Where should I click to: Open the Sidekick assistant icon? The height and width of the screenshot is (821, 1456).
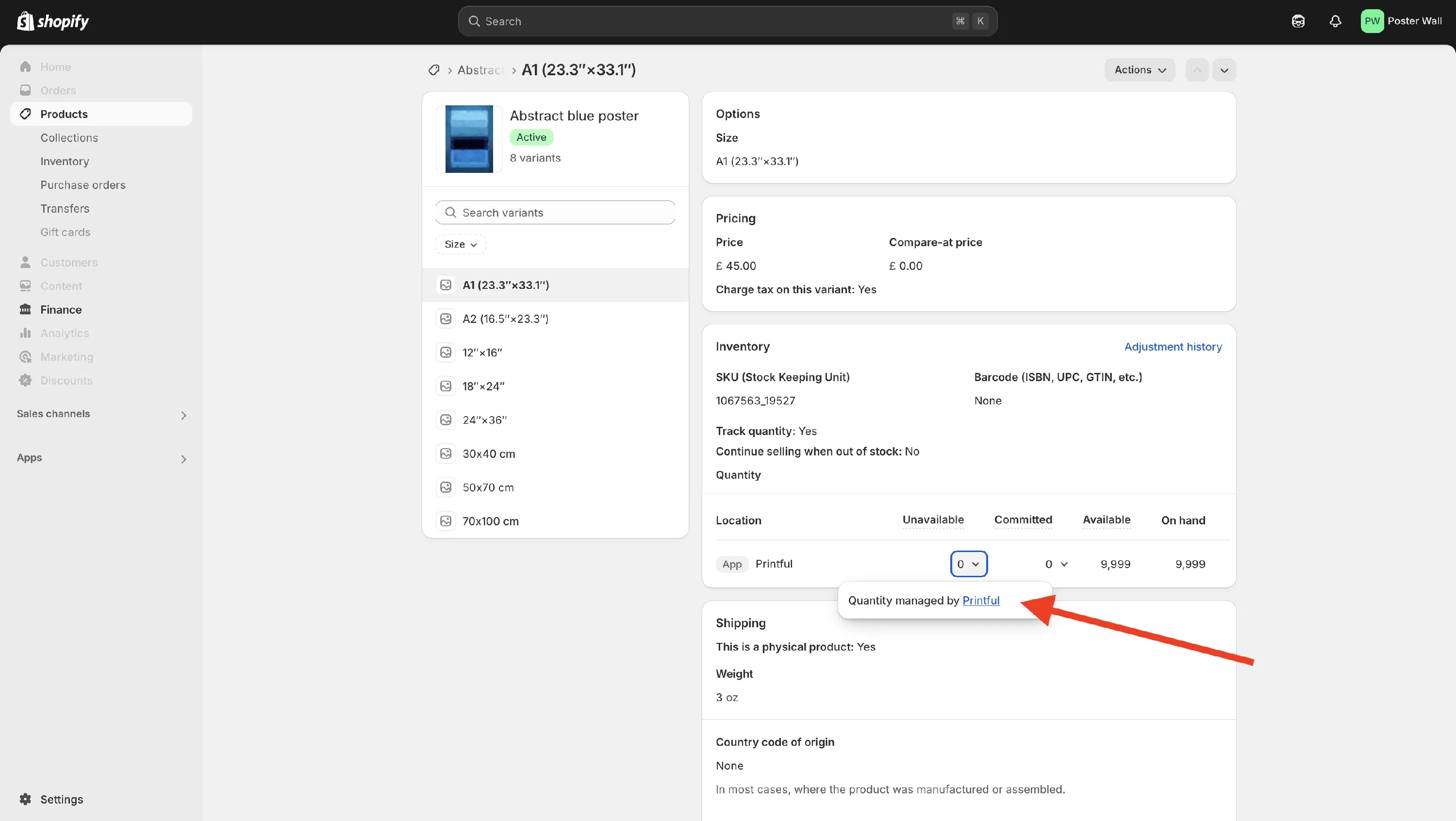[1298, 21]
